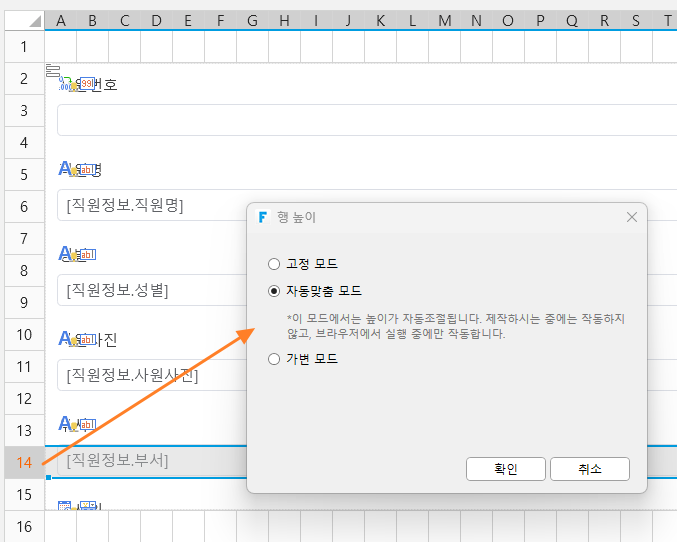Select the 자동맞춤 모드 radio button
The height and width of the screenshot is (542, 677).
click(x=274, y=291)
